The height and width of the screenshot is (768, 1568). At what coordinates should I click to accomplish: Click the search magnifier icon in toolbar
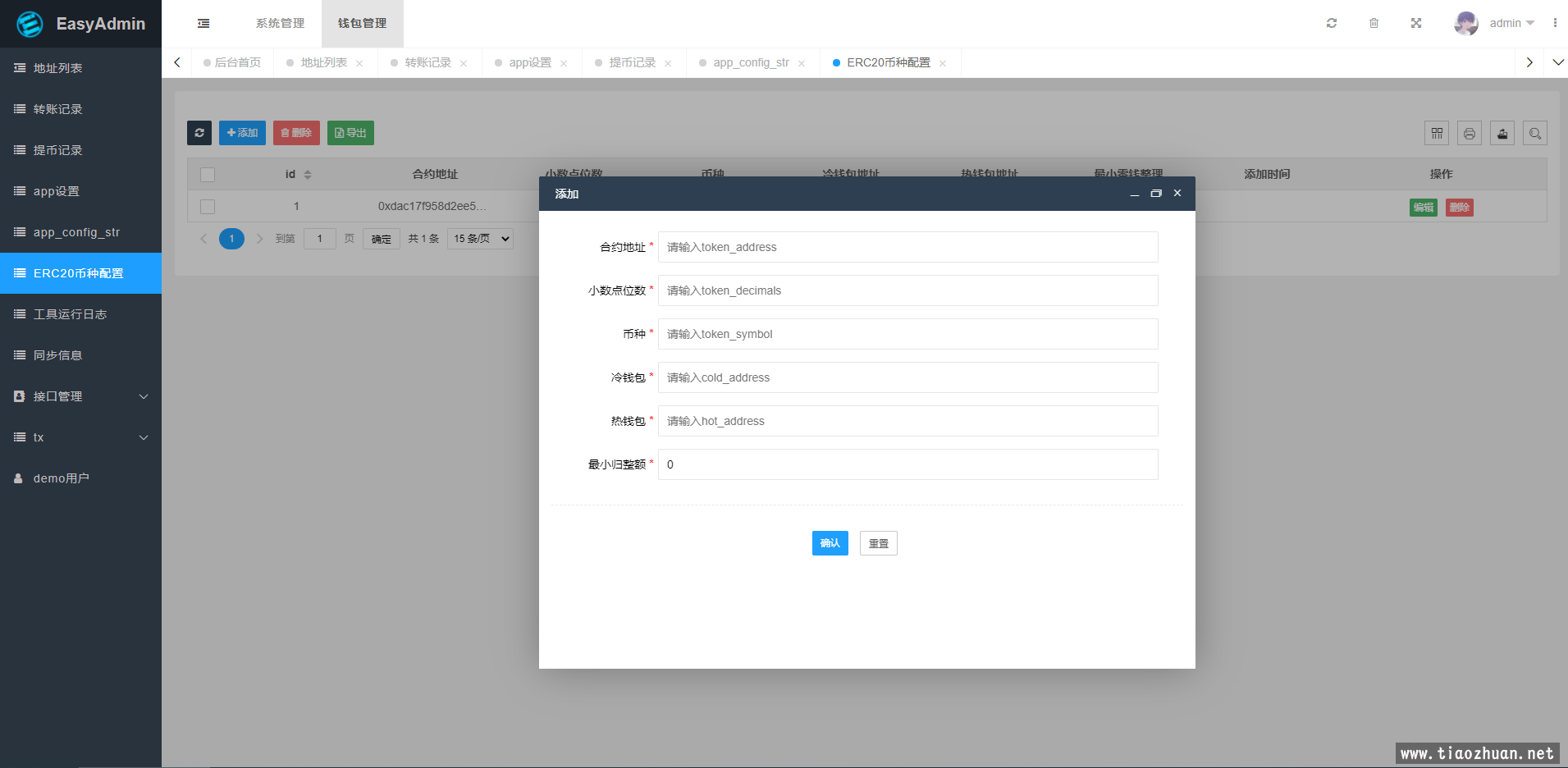tap(1535, 133)
